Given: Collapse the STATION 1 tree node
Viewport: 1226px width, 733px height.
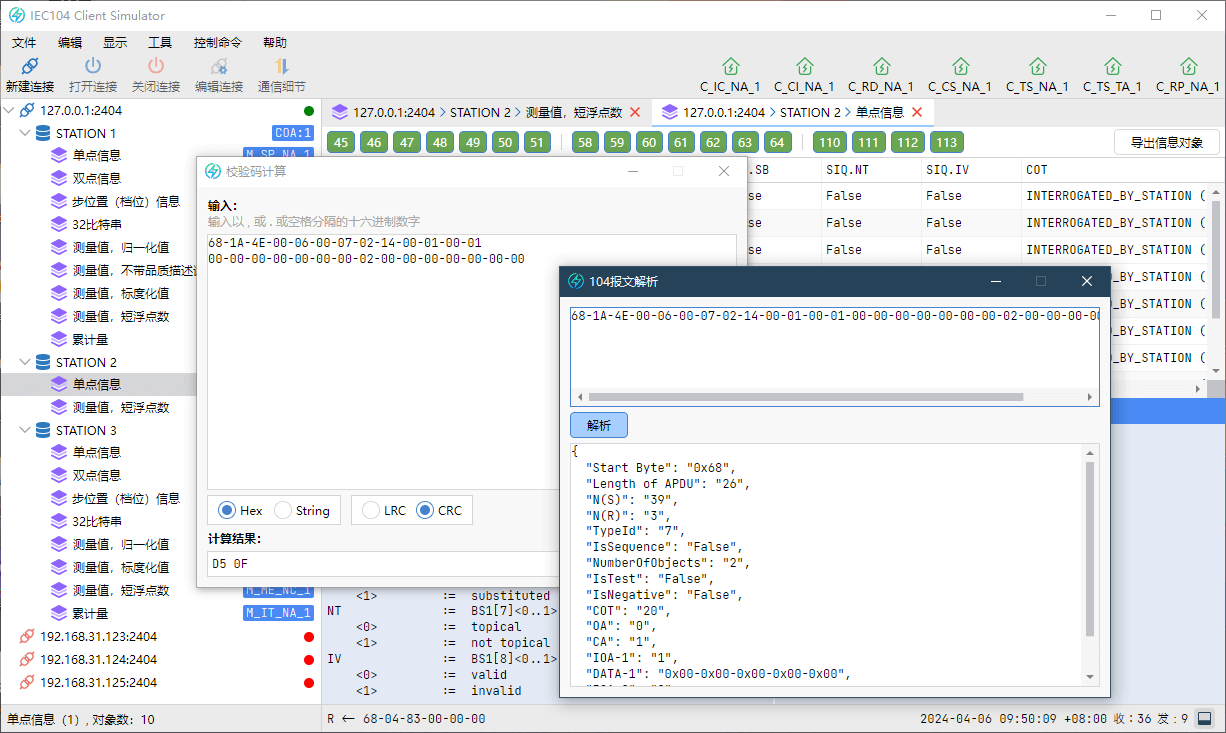Looking at the screenshot, I should click(x=25, y=133).
